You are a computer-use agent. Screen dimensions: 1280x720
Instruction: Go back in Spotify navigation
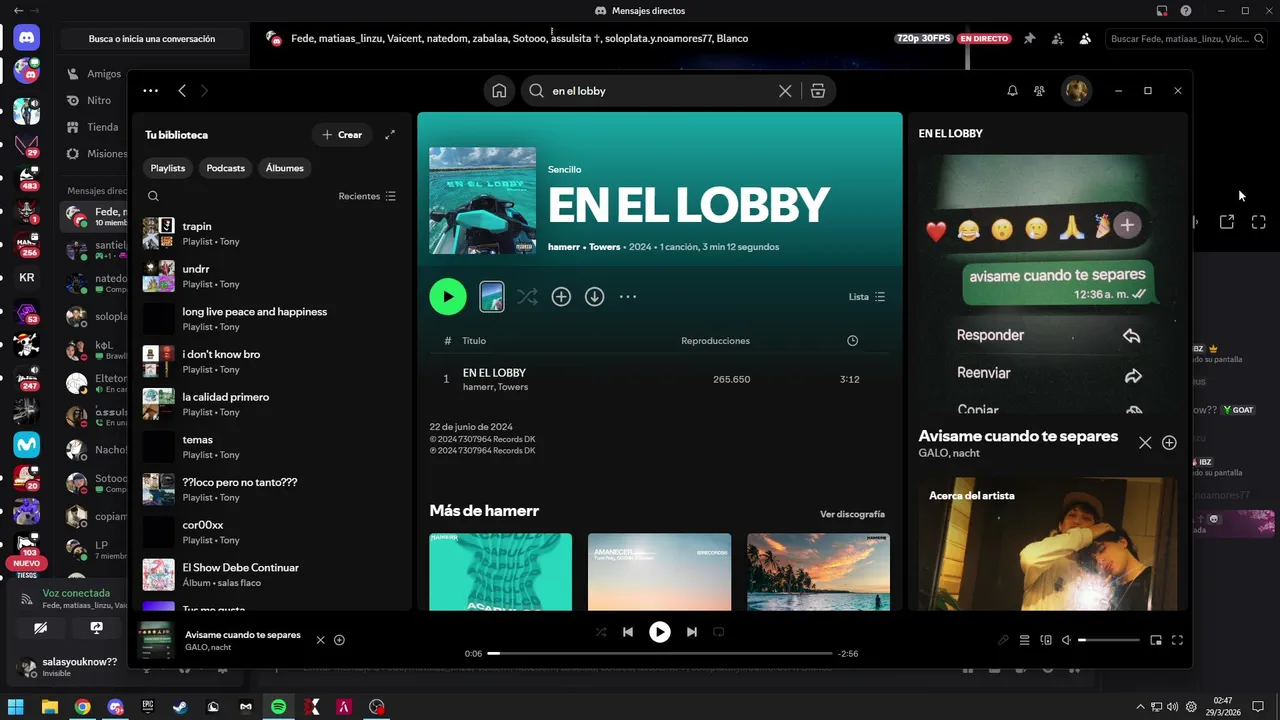click(x=181, y=91)
